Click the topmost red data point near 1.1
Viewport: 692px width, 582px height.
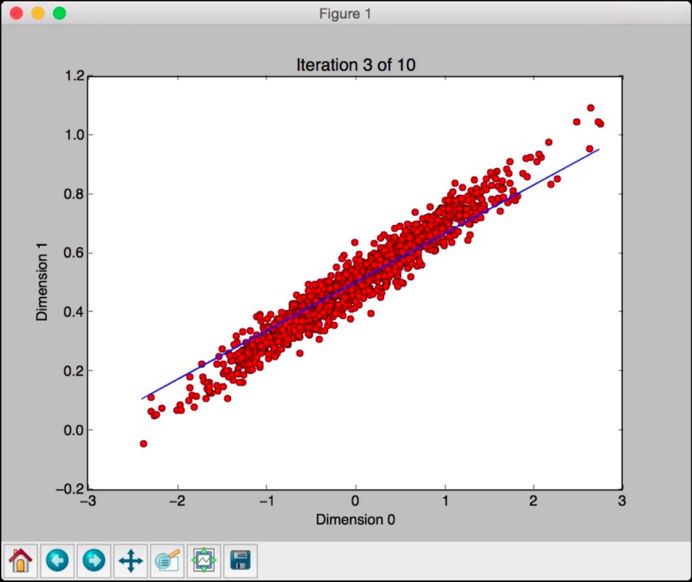point(590,108)
